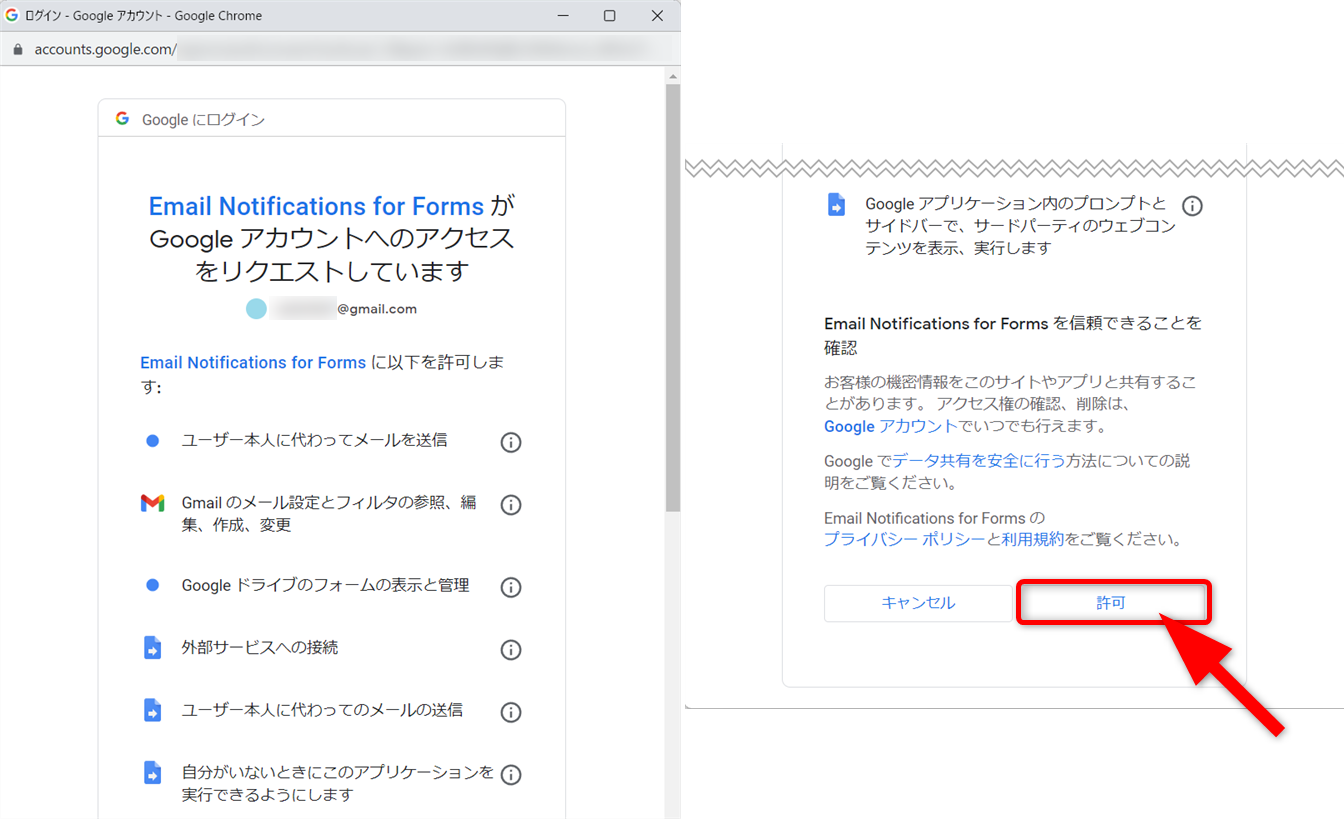Click info icon beside 'ユーザー本人に代わってのメールの送信'
The image size is (1344, 819).
[510, 712]
